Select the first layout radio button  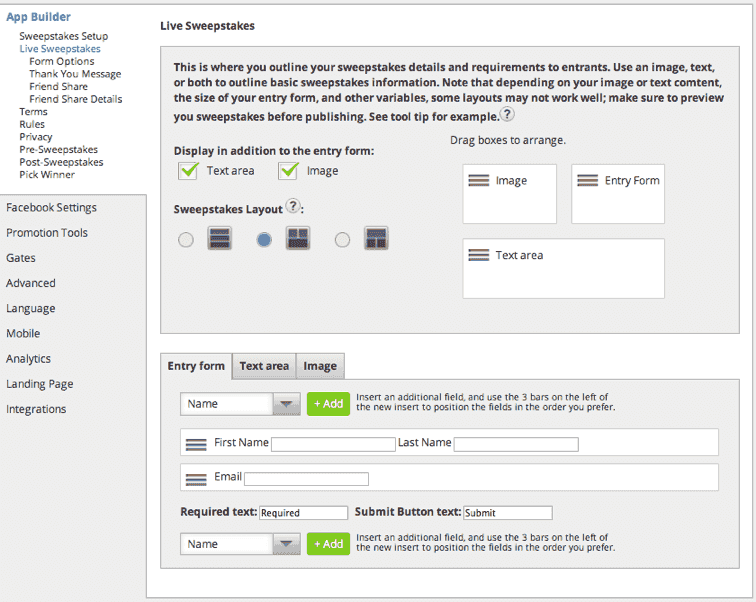(186, 240)
